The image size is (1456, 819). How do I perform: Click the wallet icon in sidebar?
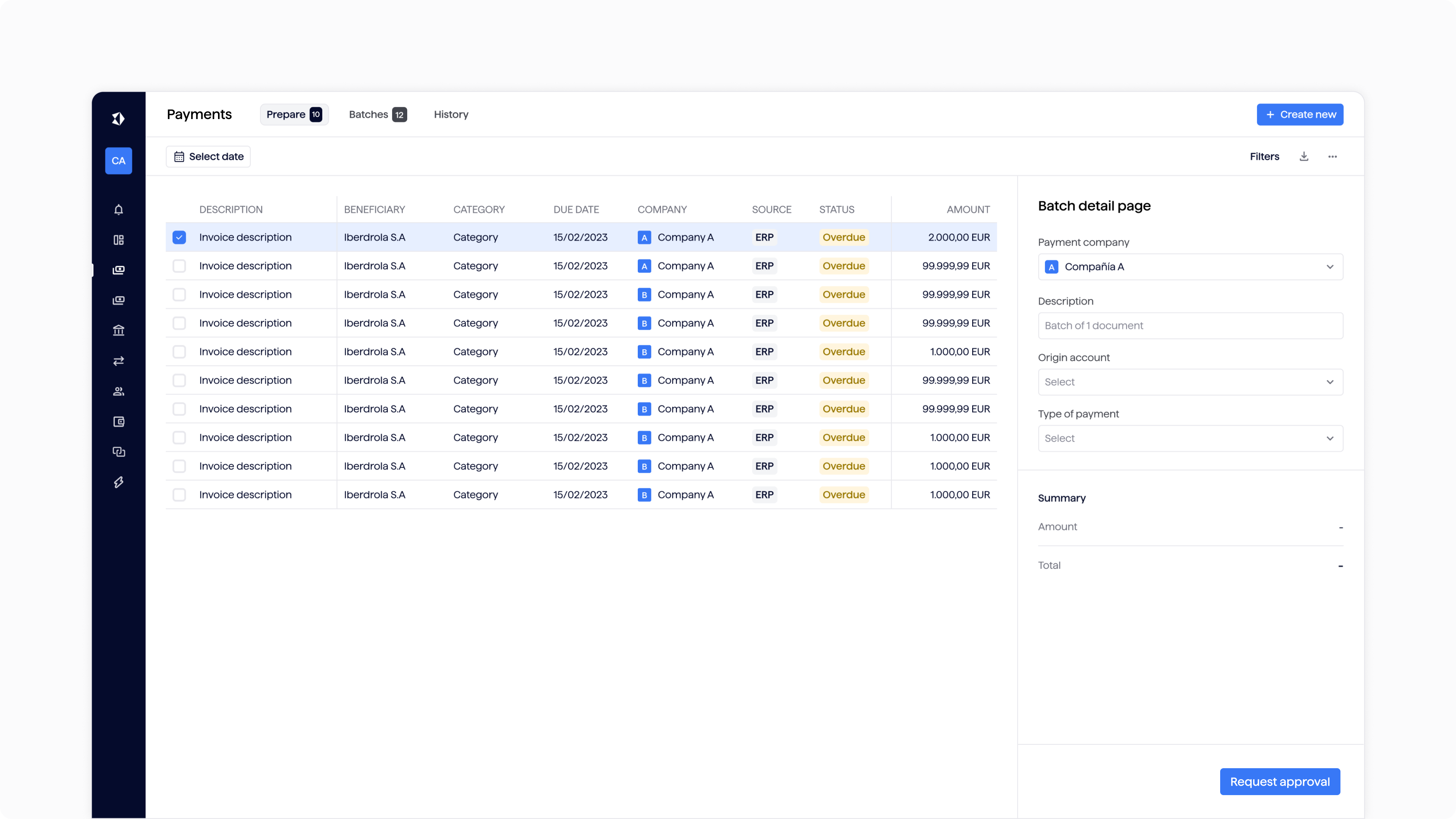[118, 422]
